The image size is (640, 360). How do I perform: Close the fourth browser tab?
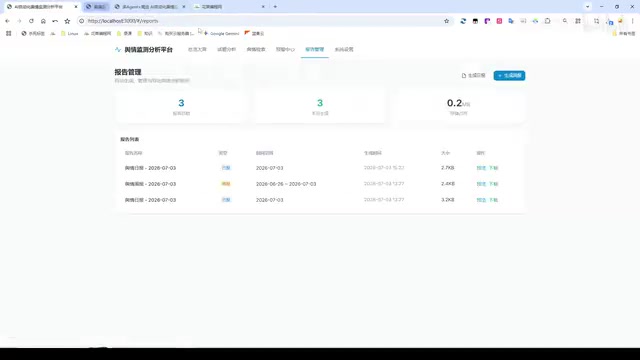click(263, 7)
